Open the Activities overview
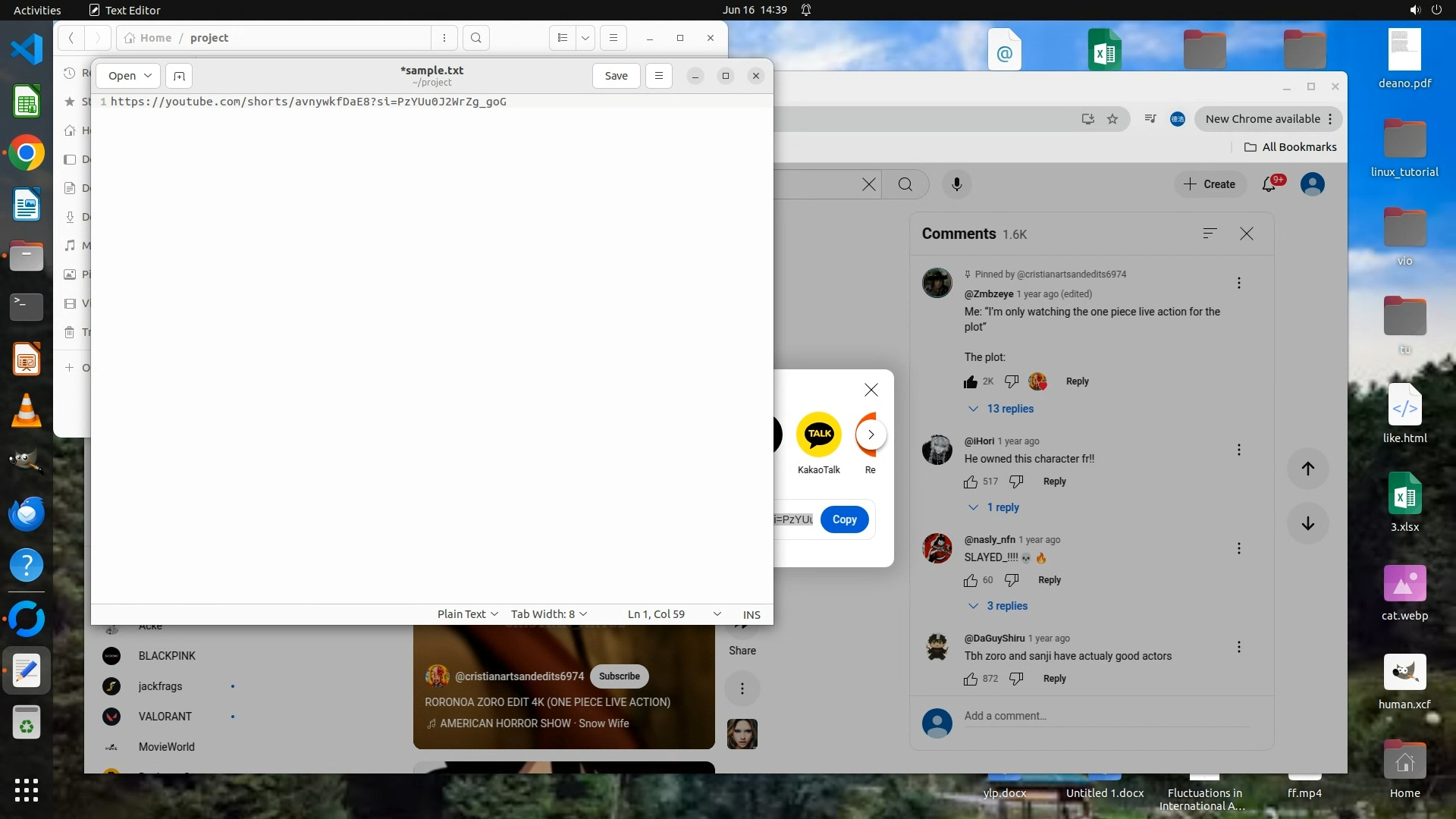 [37, 10]
